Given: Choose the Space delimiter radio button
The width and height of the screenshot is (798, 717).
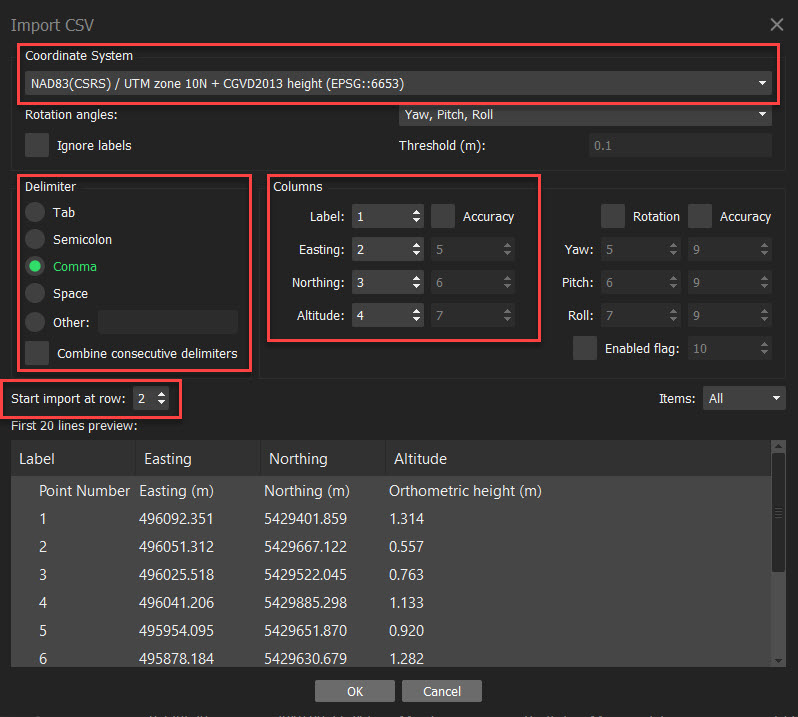Looking at the screenshot, I should tap(36, 294).
